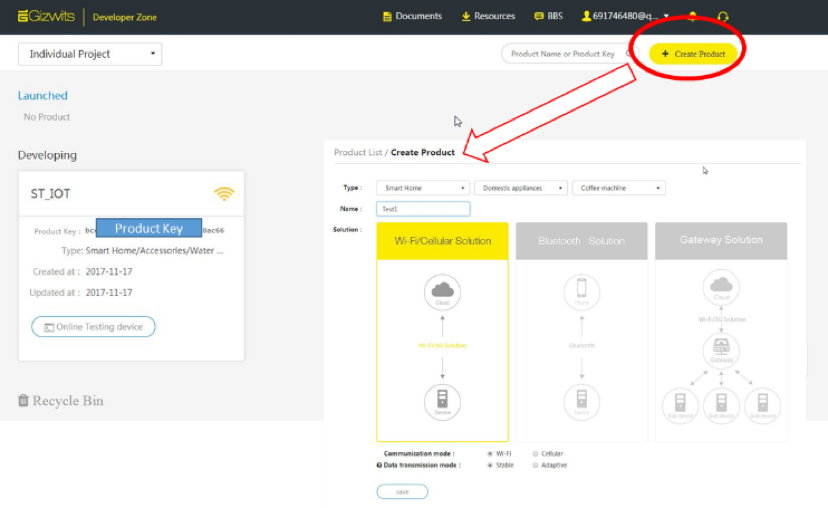Screen dimensions: 828x508
Task: Select the Adaptive data transmission mode
Action: [x=535, y=465]
